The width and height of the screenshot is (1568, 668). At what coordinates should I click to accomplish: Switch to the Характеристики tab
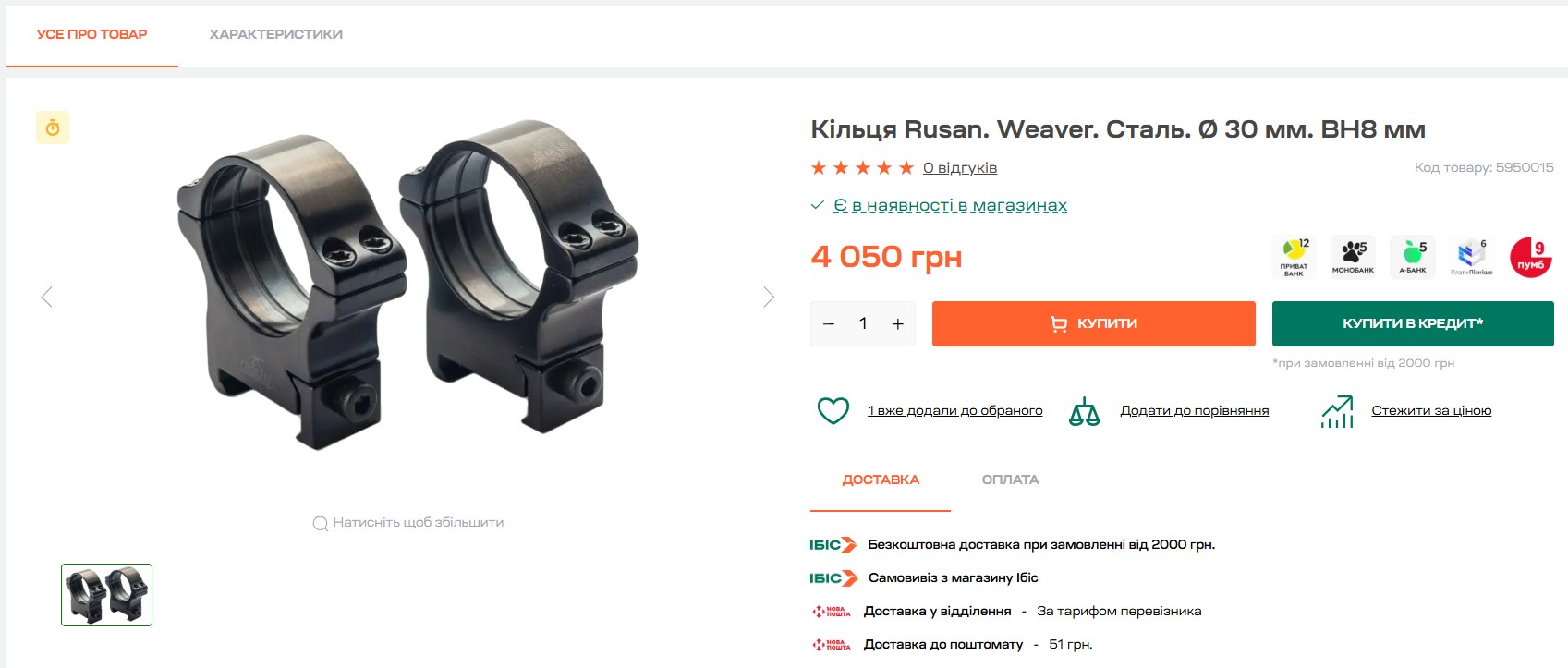pyautogui.click(x=275, y=34)
